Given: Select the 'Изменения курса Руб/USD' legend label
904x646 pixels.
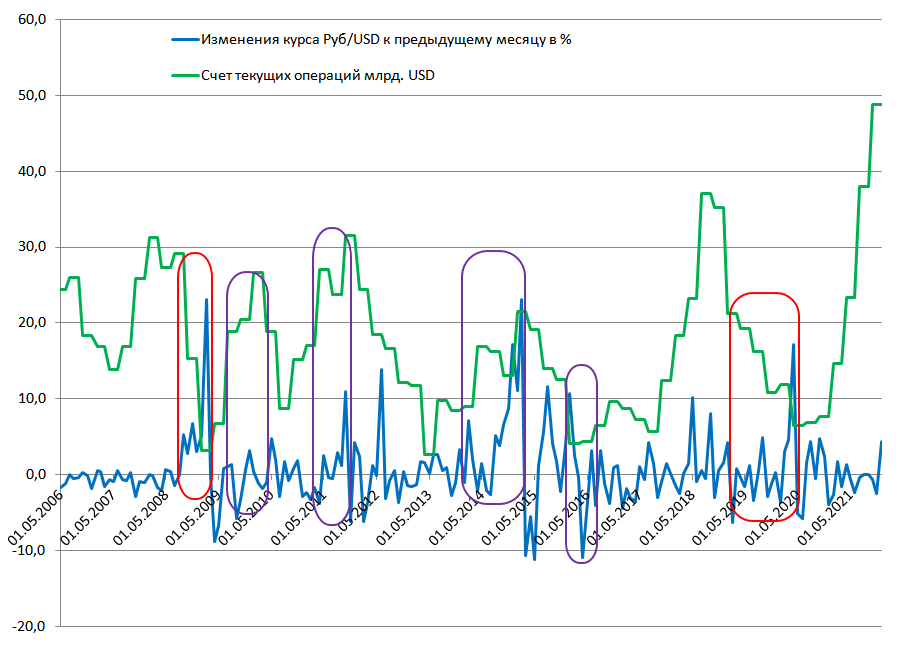Looking at the screenshot, I should pyautogui.click(x=386, y=40).
